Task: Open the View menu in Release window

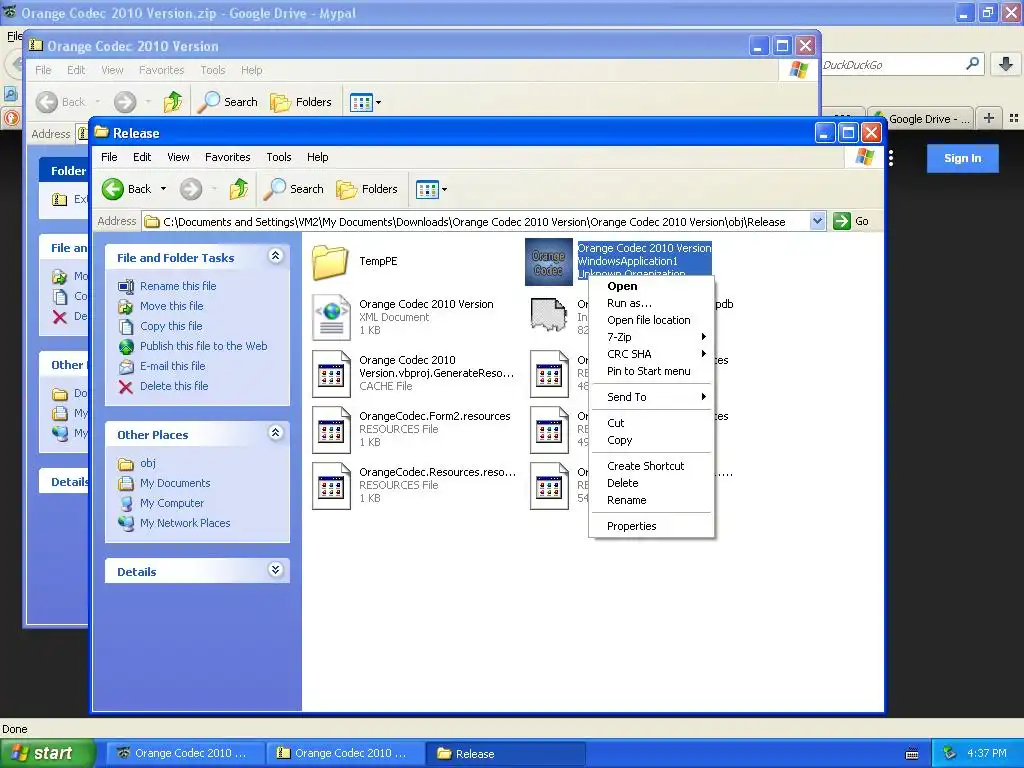Action: [x=178, y=157]
